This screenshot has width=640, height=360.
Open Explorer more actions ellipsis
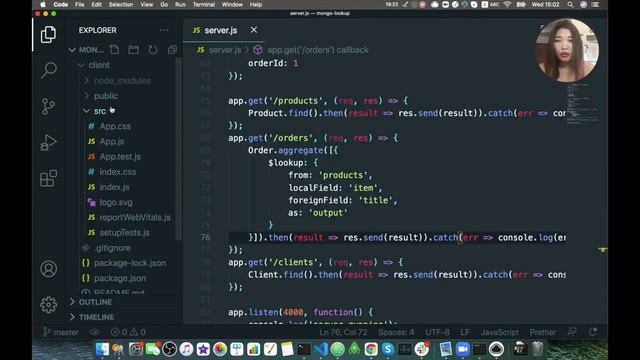point(164,30)
